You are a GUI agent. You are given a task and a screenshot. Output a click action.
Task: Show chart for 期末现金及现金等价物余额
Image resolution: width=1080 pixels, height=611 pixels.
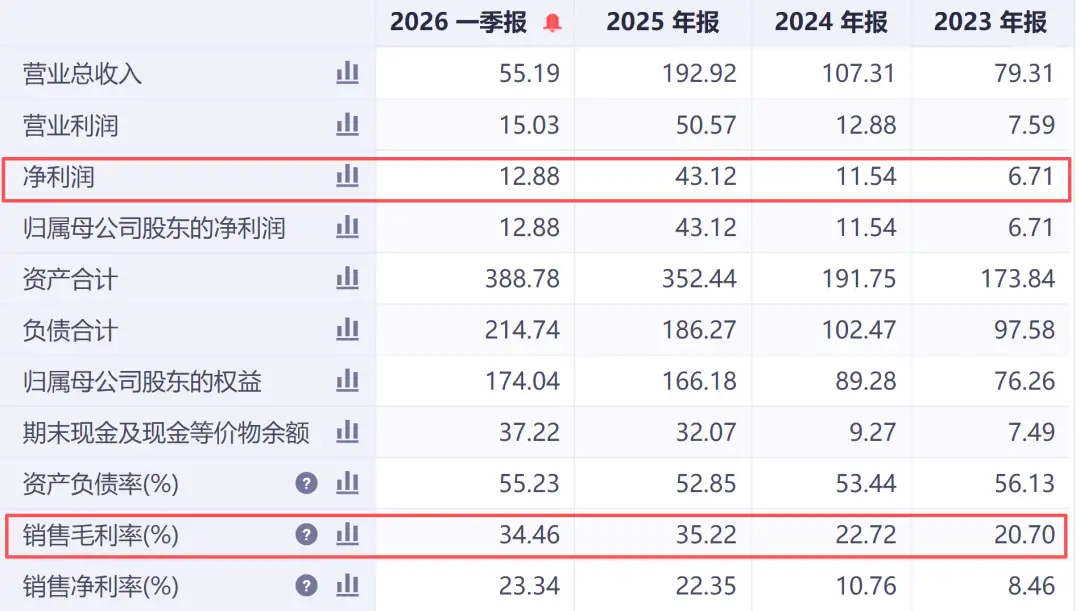pyautogui.click(x=347, y=432)
